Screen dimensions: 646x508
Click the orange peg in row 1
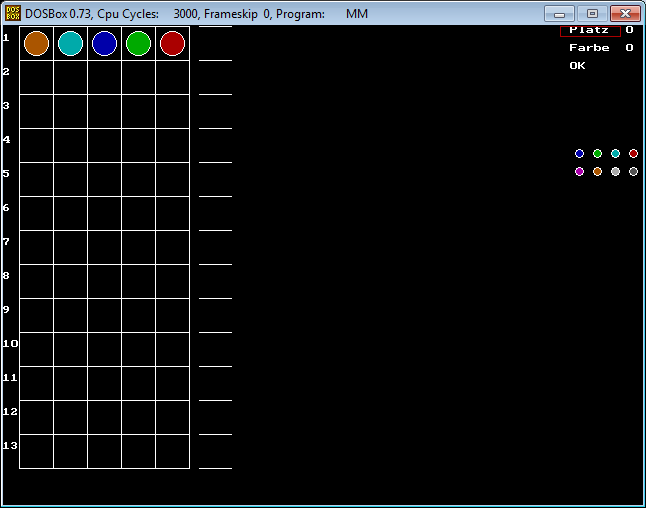pyautogui.click(x=36, y=43)
